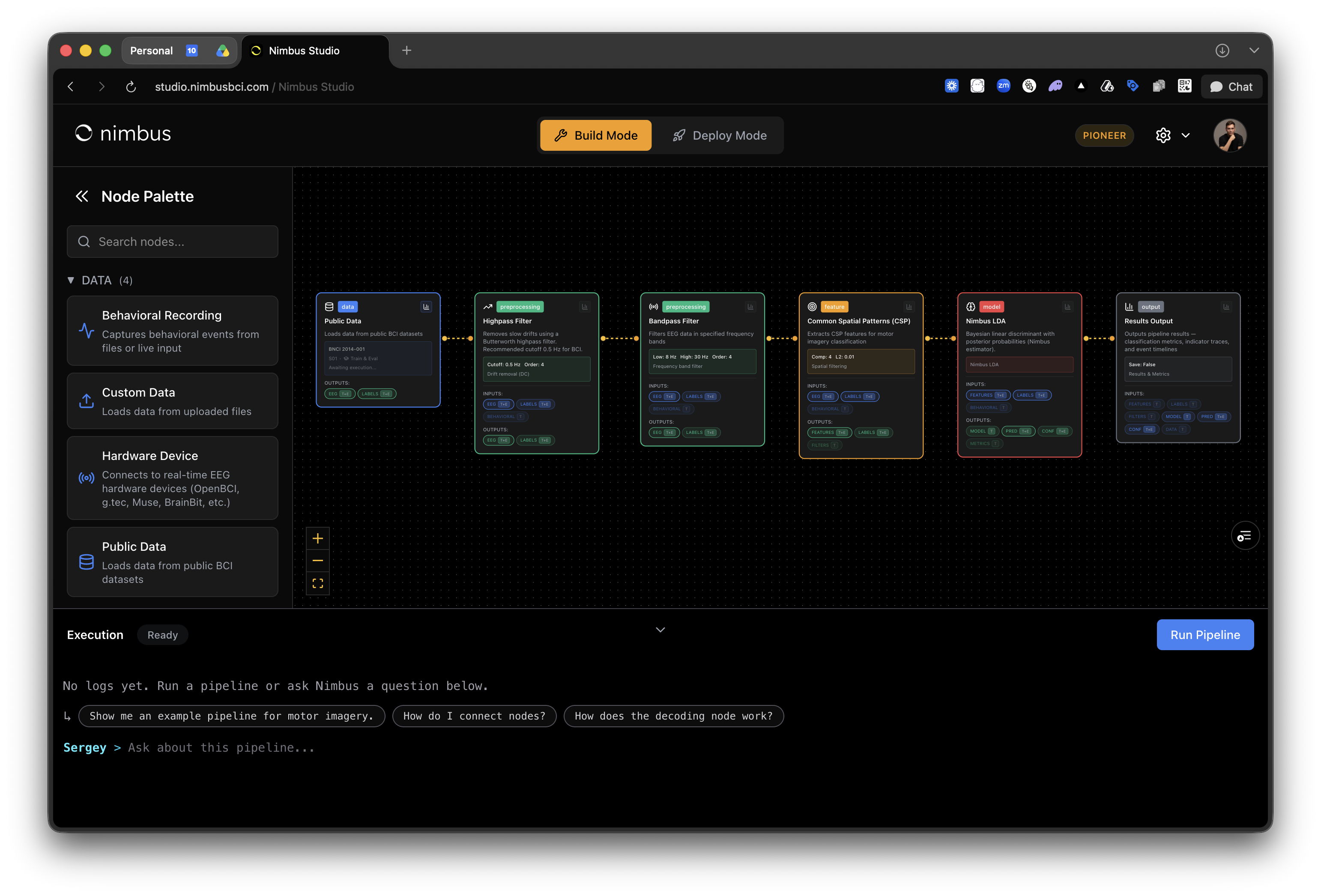Open the purple ghost browser extension

pyautogui.click(x=1055, y=86)
